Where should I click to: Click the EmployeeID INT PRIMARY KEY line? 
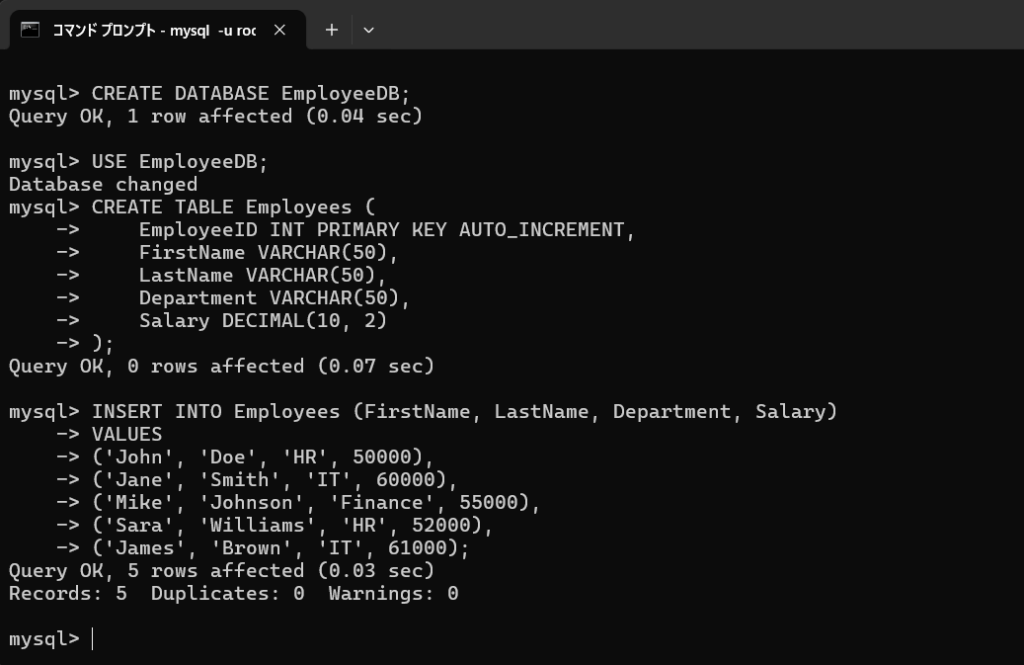(387, 230)
